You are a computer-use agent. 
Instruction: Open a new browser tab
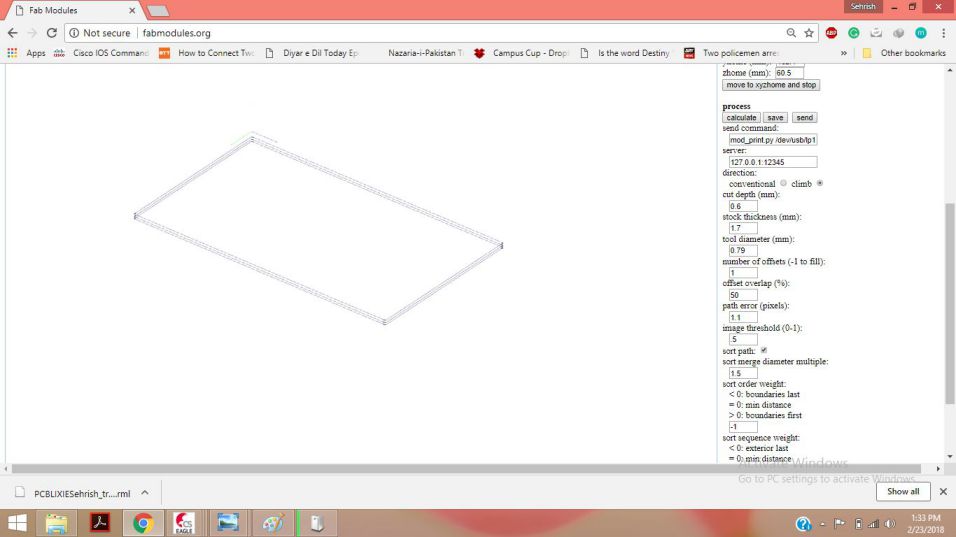158,11
